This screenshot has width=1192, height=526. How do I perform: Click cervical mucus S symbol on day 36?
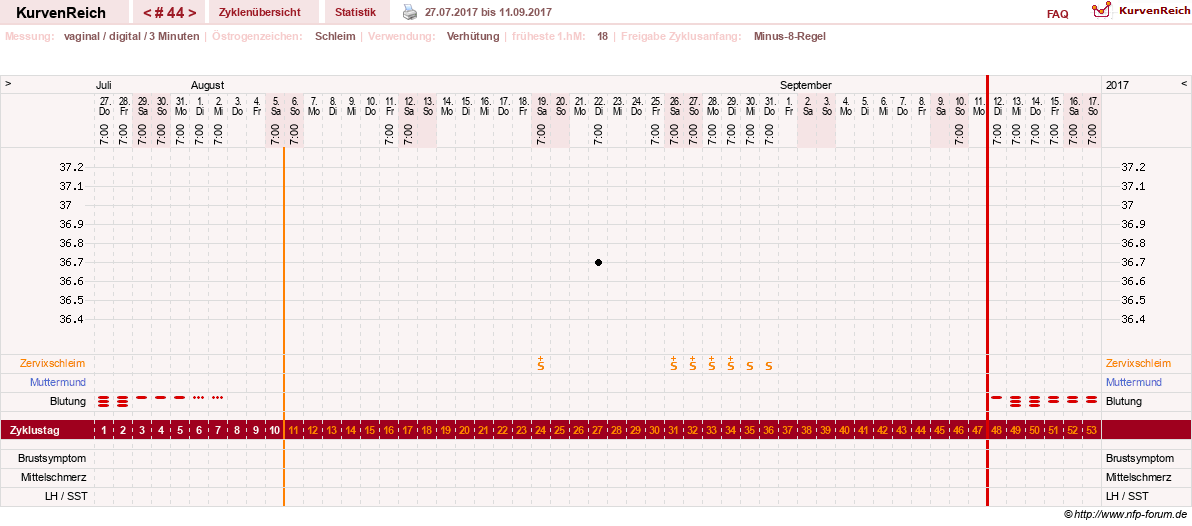[769, 366]
